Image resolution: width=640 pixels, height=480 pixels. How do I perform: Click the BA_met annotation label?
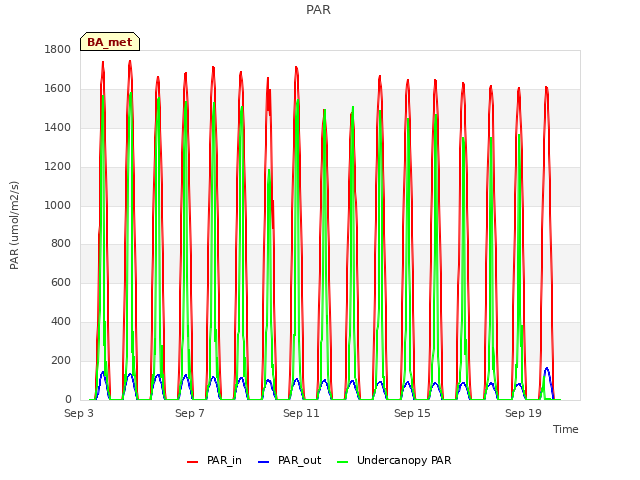(x=110, y=42)
